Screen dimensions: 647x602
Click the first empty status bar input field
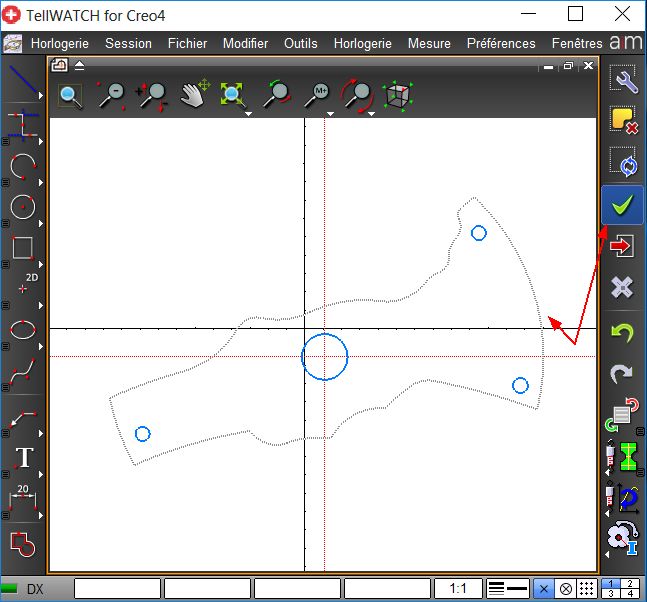pos(117,589)
